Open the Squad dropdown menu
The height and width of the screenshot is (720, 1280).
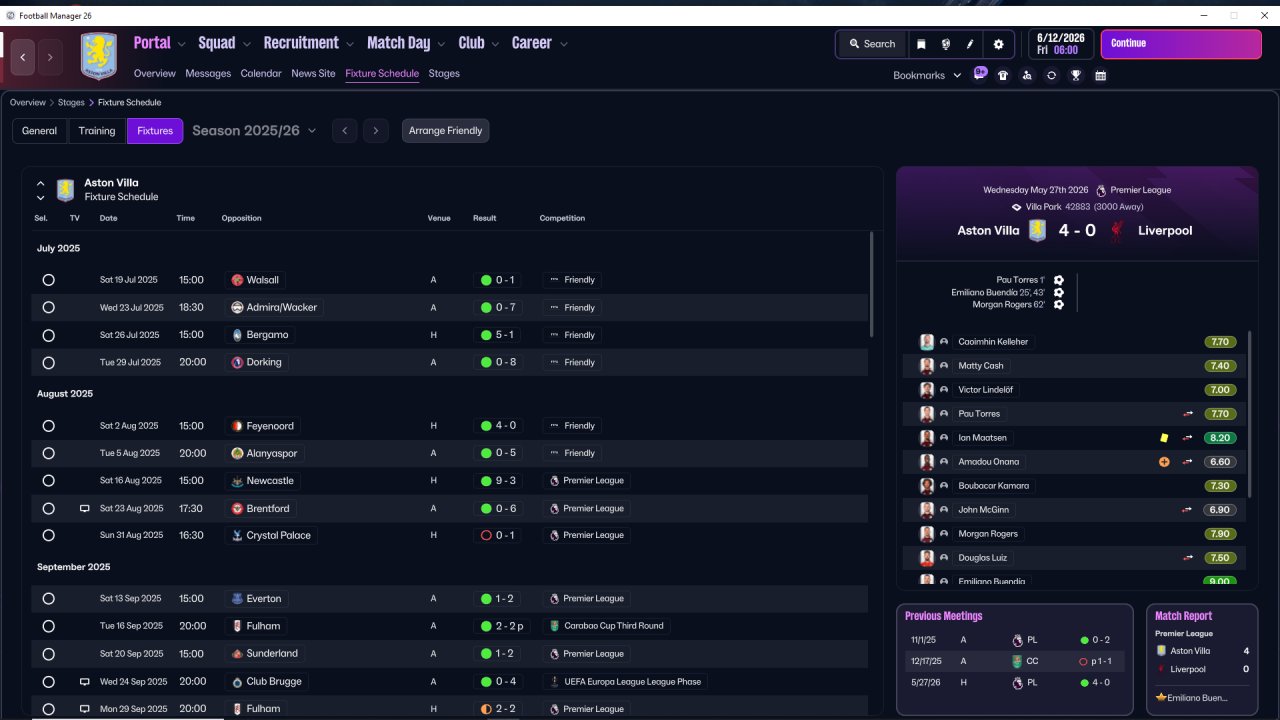224,43
